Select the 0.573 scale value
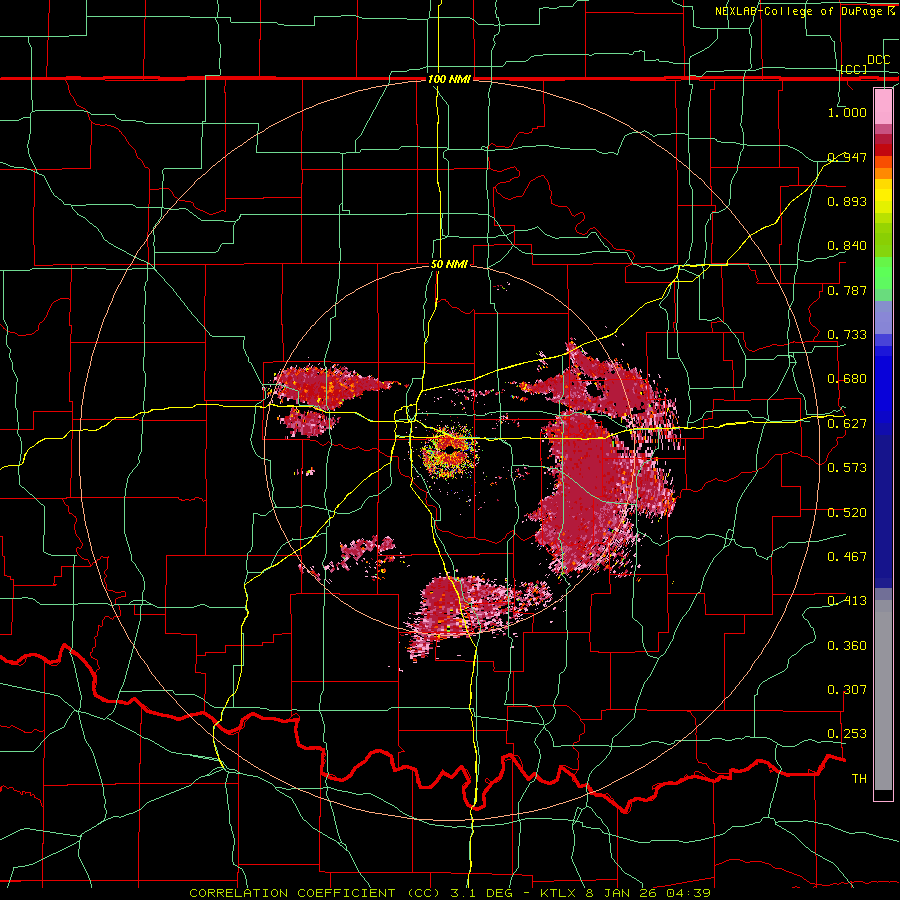 point(847,468)
